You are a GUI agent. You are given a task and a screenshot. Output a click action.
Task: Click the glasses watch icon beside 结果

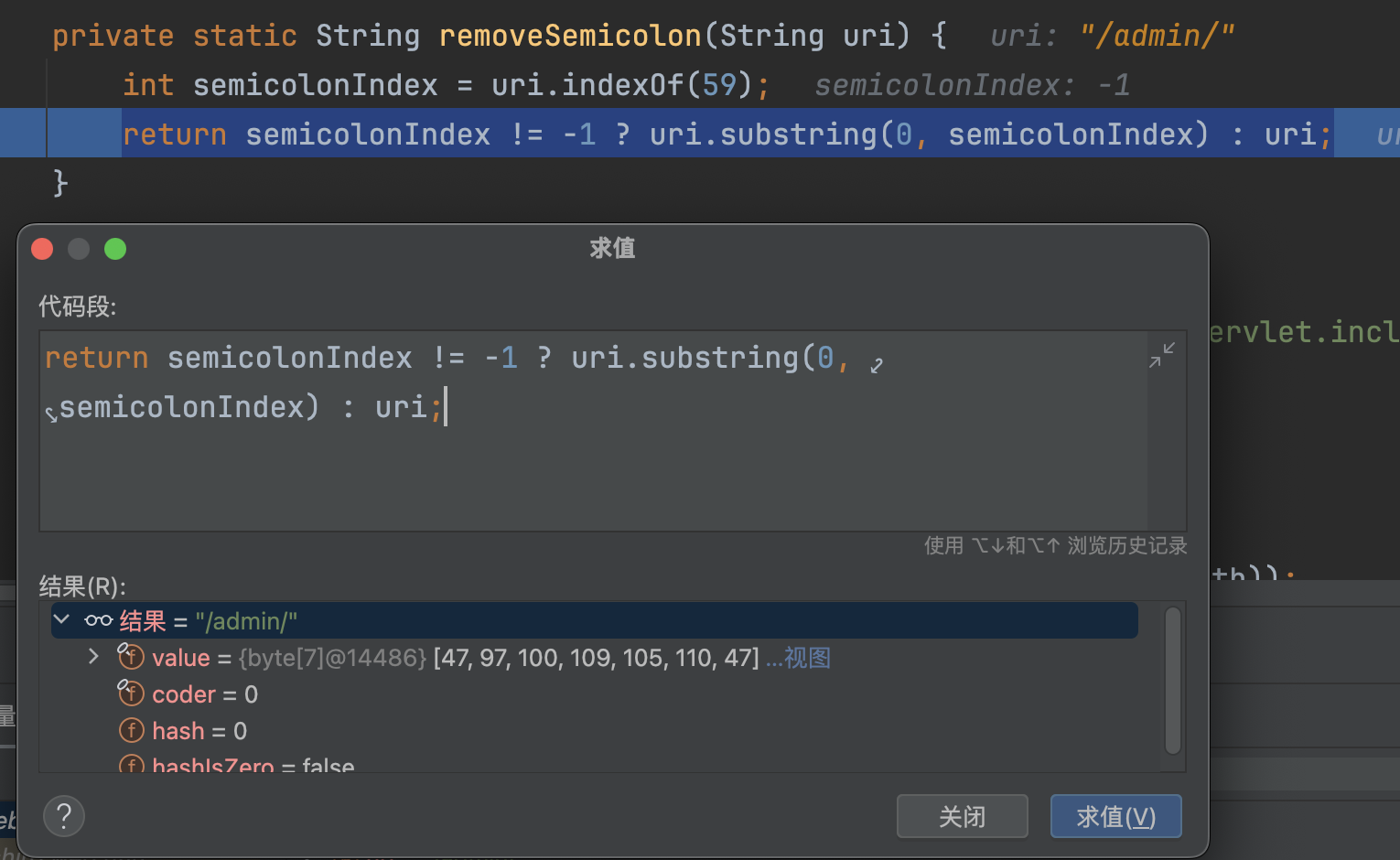(98, 621)
